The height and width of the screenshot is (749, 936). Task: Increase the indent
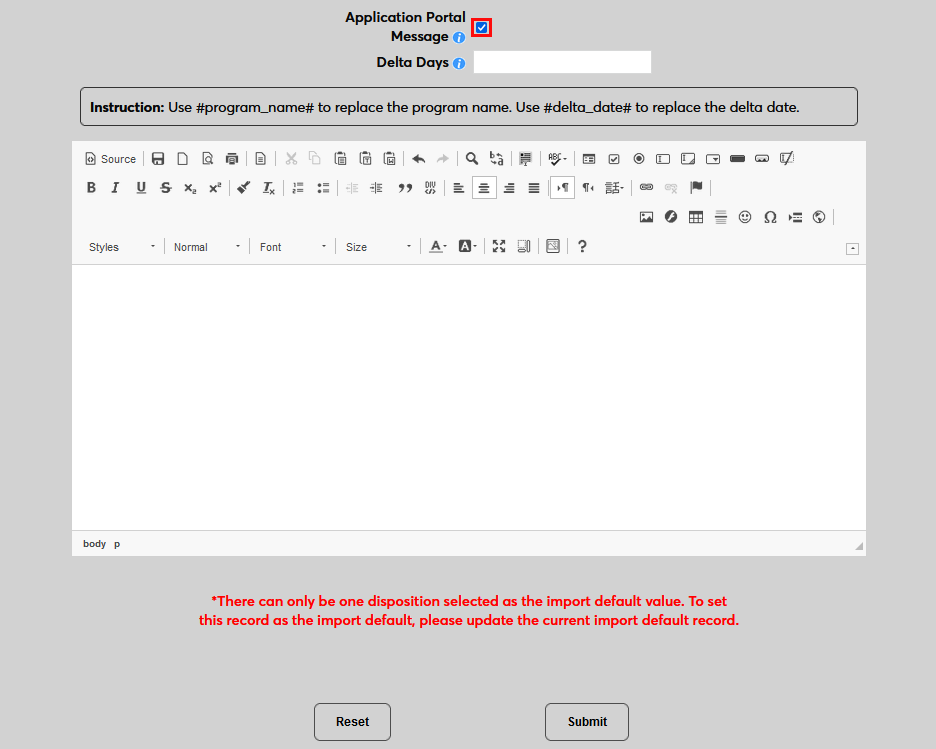376,187
